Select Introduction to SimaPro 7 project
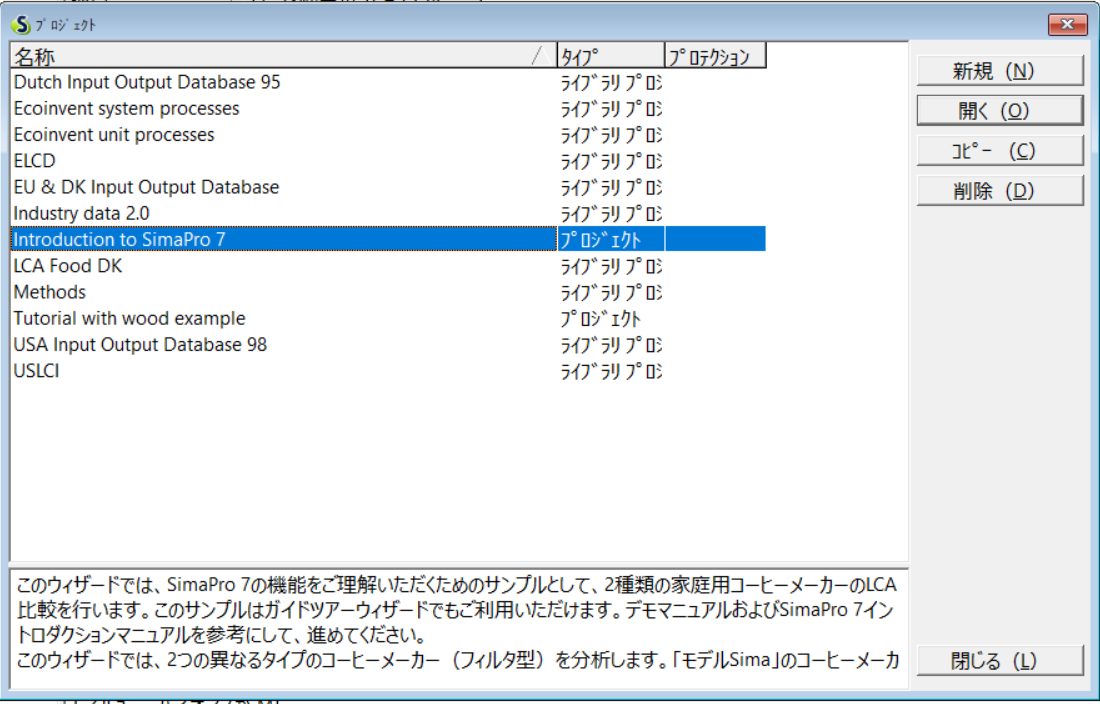 pyautogui.click(x=388, y=239)
